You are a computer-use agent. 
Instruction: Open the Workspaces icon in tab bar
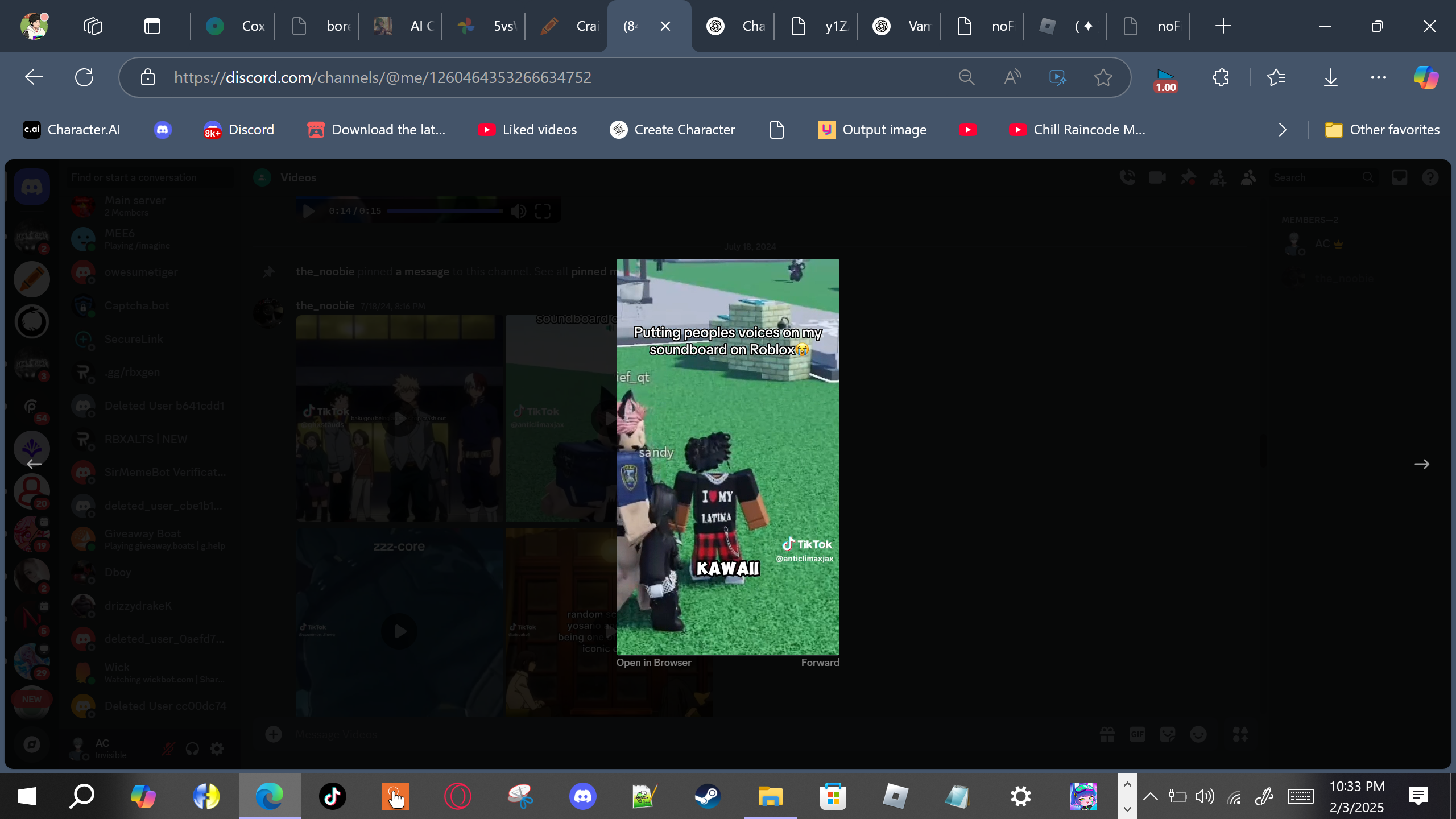(93, 26)
